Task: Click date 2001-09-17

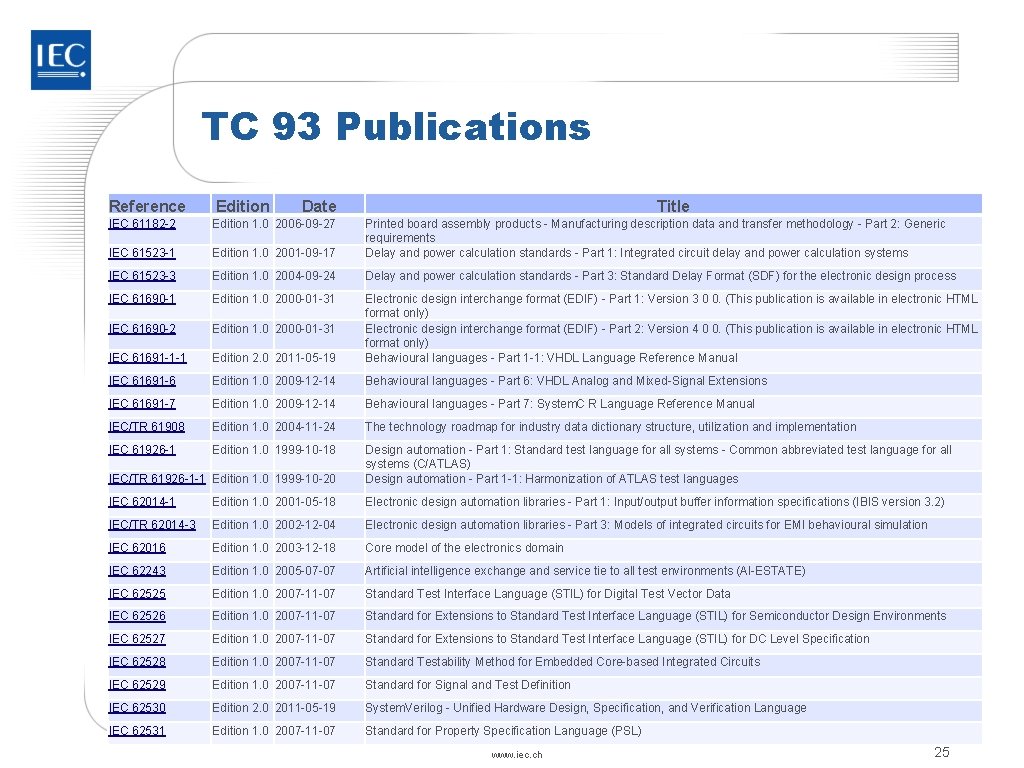Action: (x=305, y=253)
